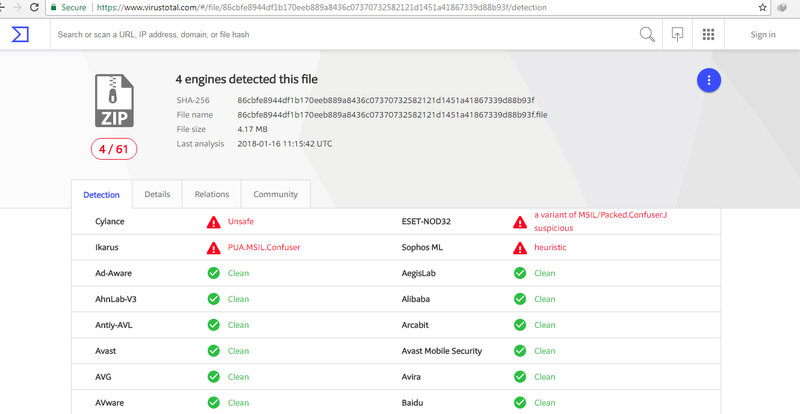Click the '4 engines detected this file' heading
Screen dimensions: 800x414
[246, 79]
